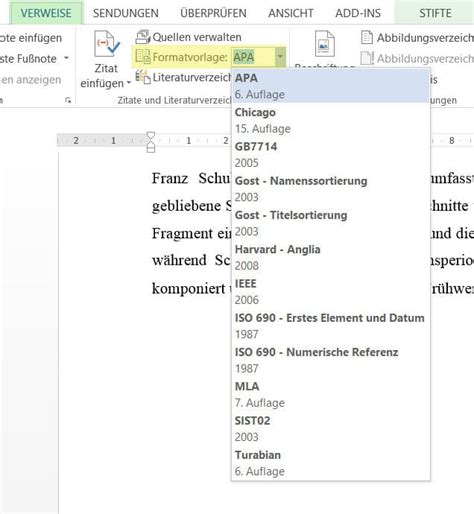Switch to the SENDUNGEN tab
This screenshot has width=474, height=514.
tap(126, 13)
